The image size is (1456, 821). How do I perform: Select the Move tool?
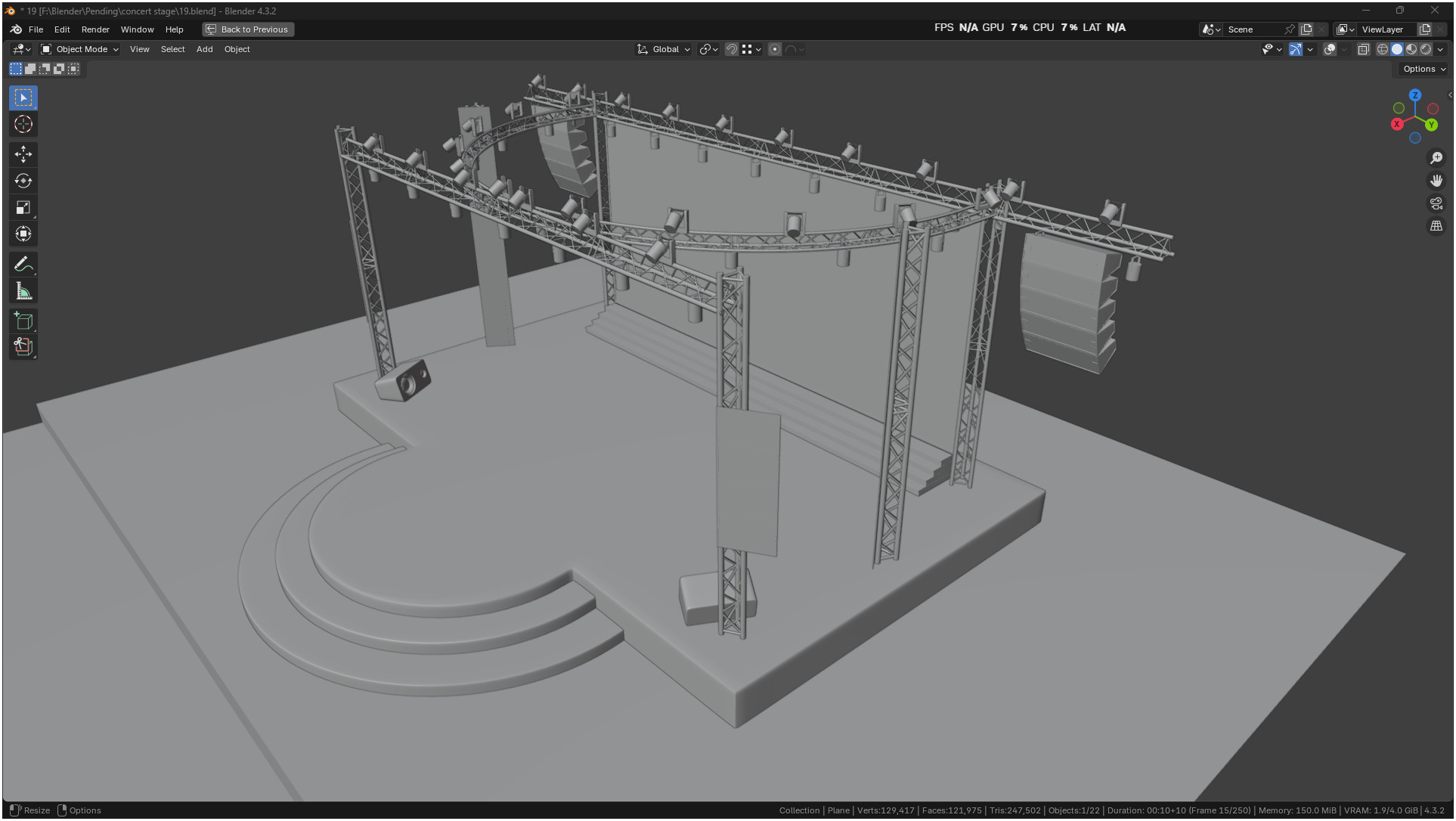23,154
